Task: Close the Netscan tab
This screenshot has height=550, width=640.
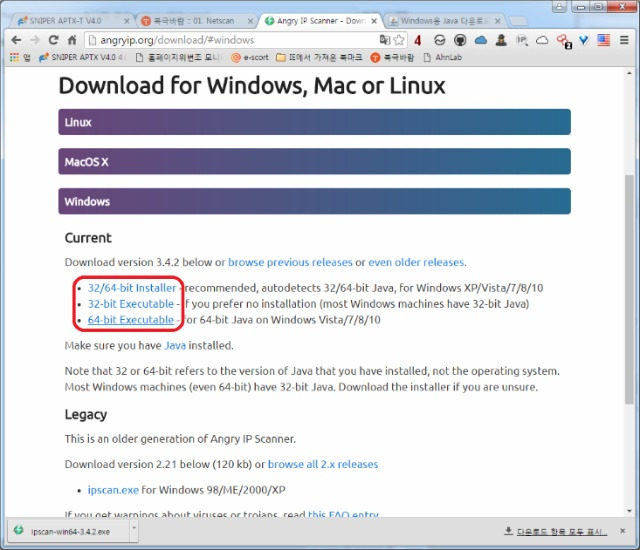Action: point(250,21)
